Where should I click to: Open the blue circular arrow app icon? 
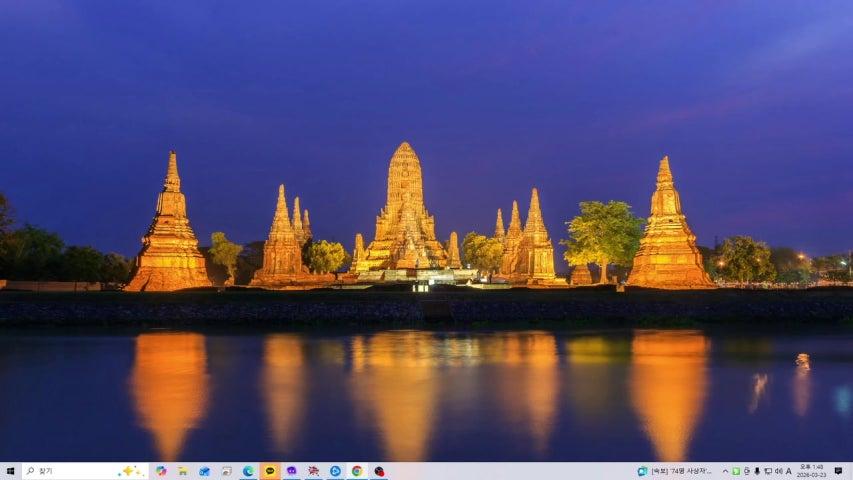(335, 471)
